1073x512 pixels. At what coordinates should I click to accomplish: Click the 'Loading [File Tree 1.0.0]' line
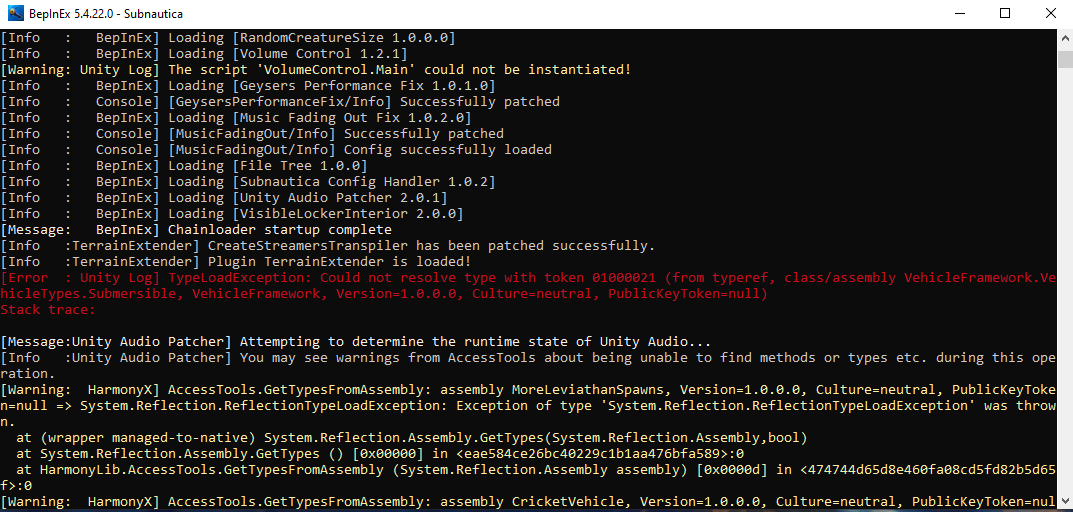[x=184, y=166]
